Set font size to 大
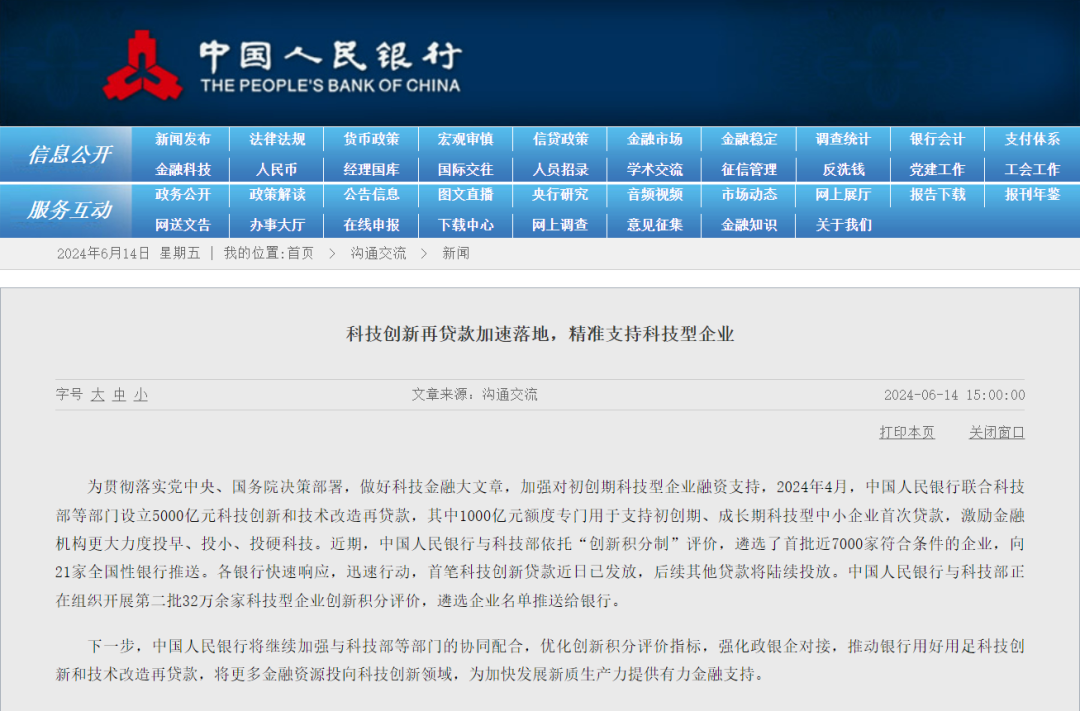Image resolution: width=1080 pixels, height=711 pixels. (98, 395)
